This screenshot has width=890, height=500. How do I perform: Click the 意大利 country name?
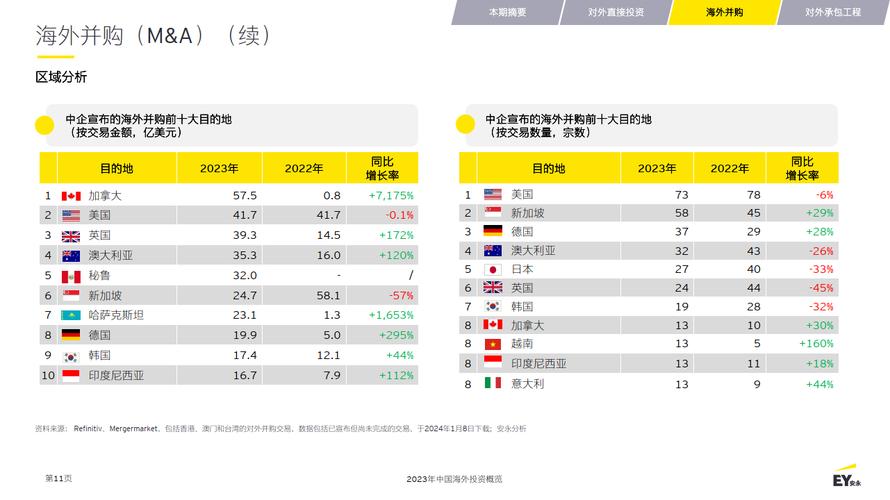point(528,384)
